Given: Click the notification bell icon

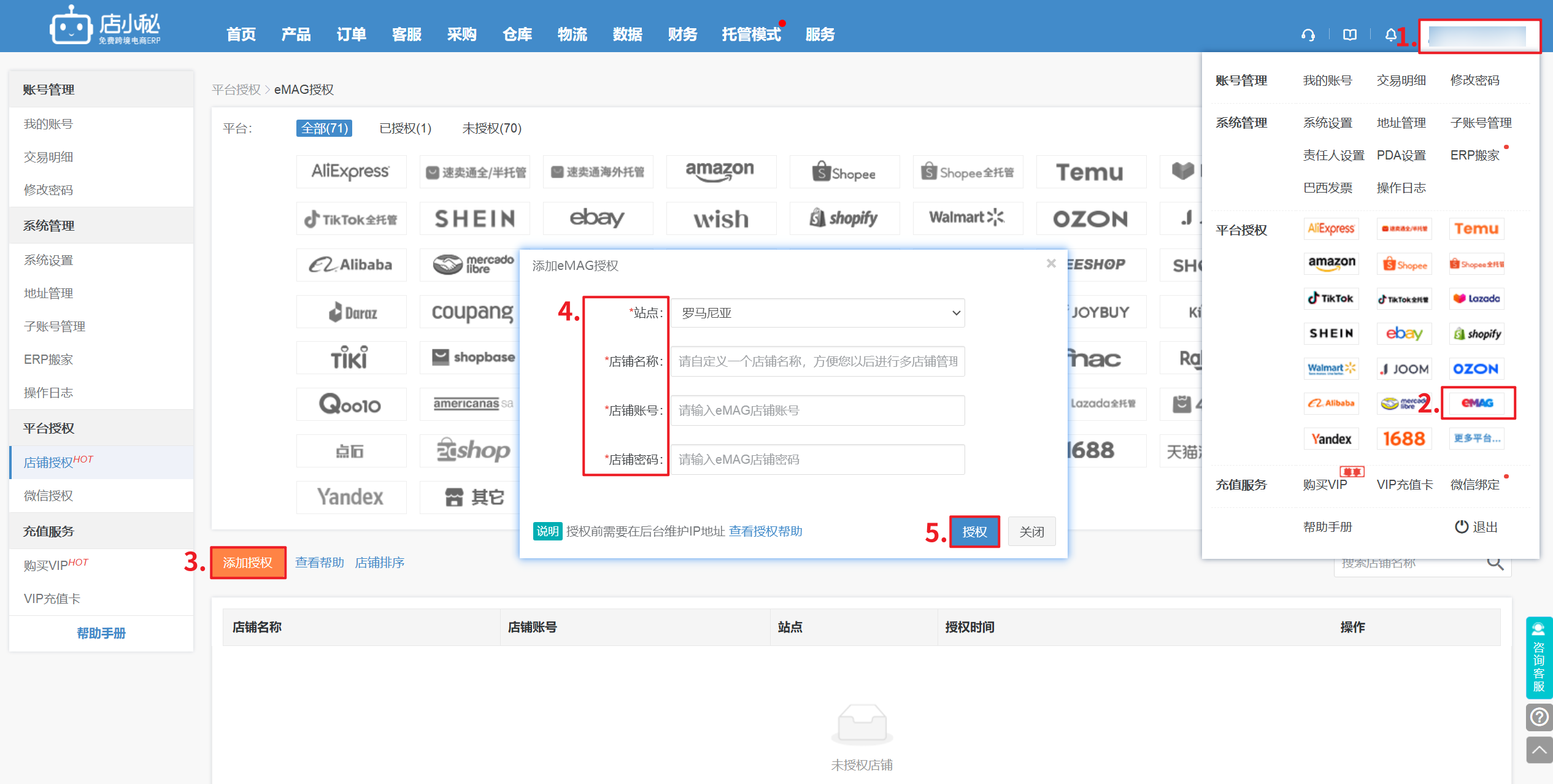Looking at the screenshot, I should (1390, 35).
